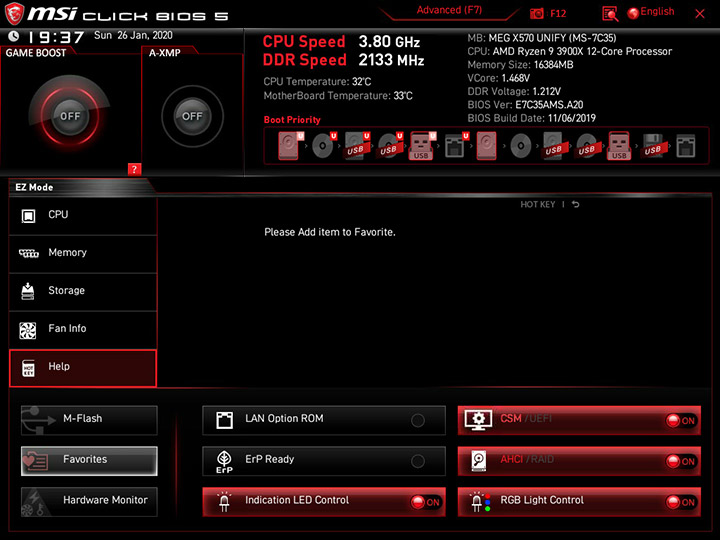Click the clock icon next to the time
720x540 pixels.
tap(13, 36)
